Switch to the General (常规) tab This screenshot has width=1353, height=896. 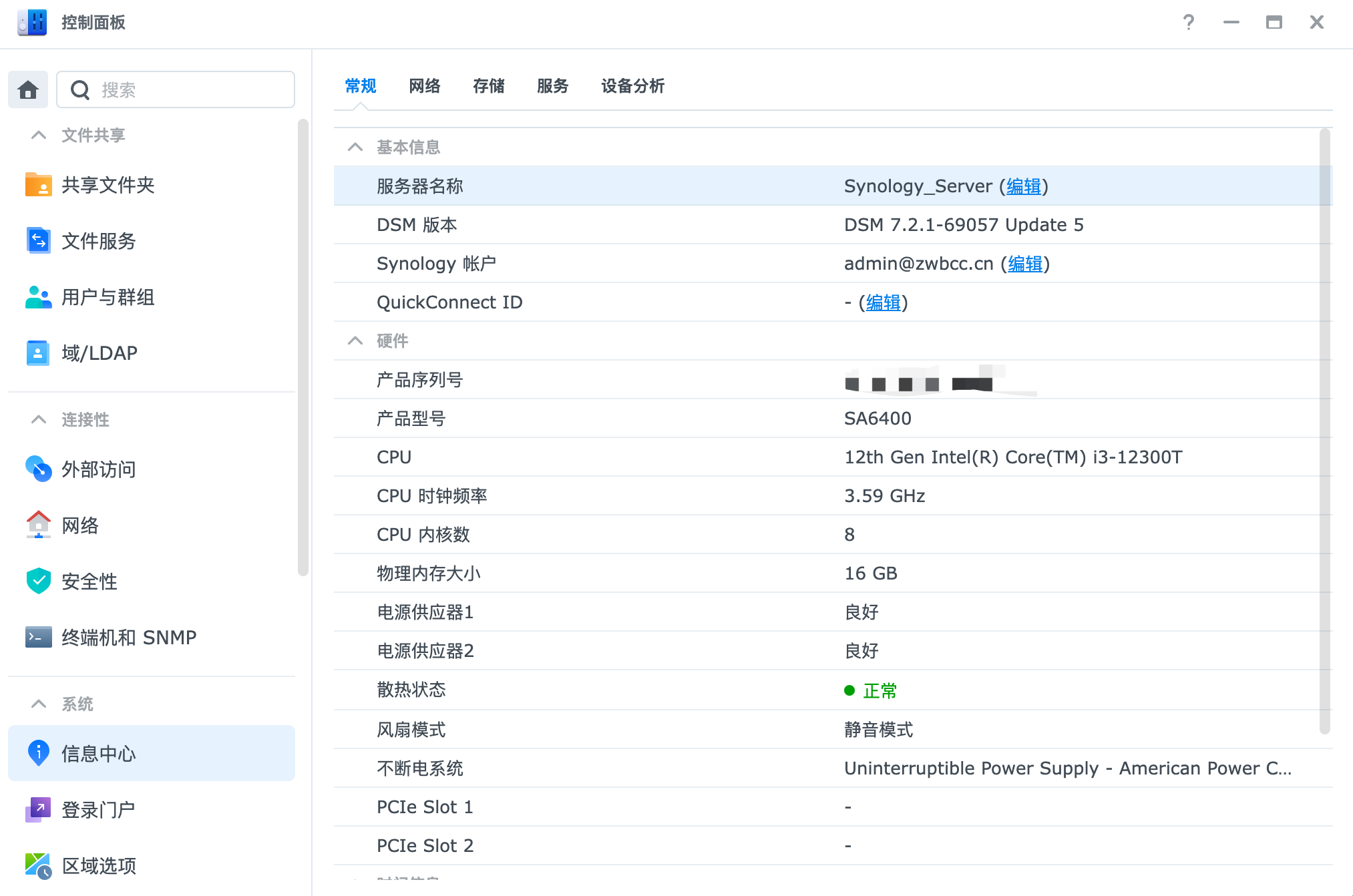point(361,86)
